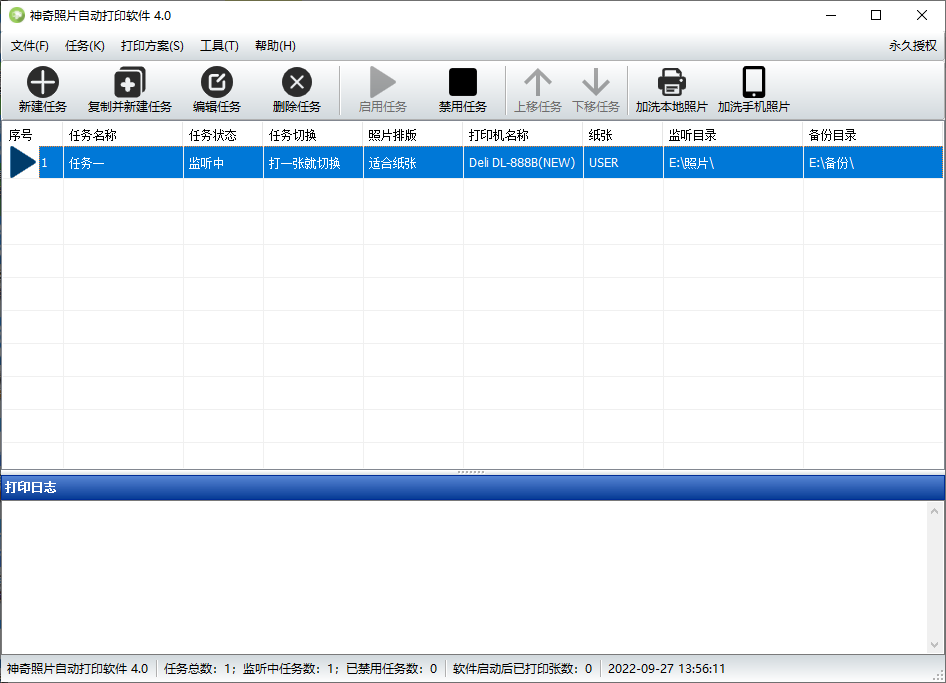
Task: Click the 打一张就切换 cell
Action: (x=313, y=163)
